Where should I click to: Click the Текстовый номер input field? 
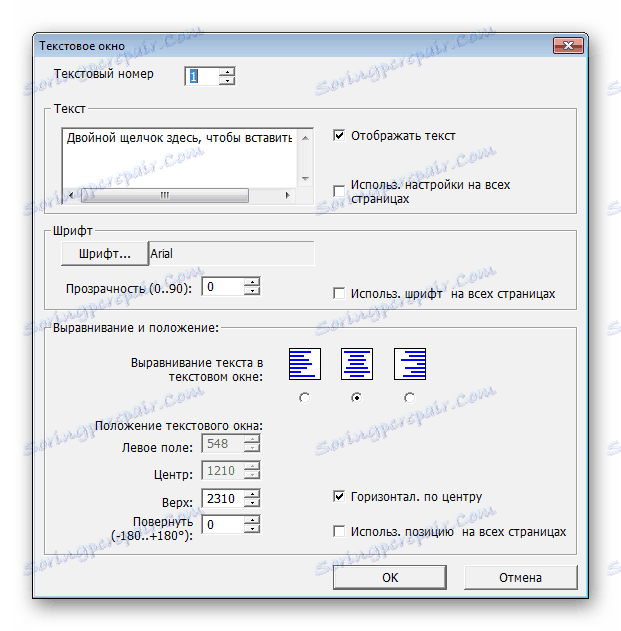click(202, 76)
